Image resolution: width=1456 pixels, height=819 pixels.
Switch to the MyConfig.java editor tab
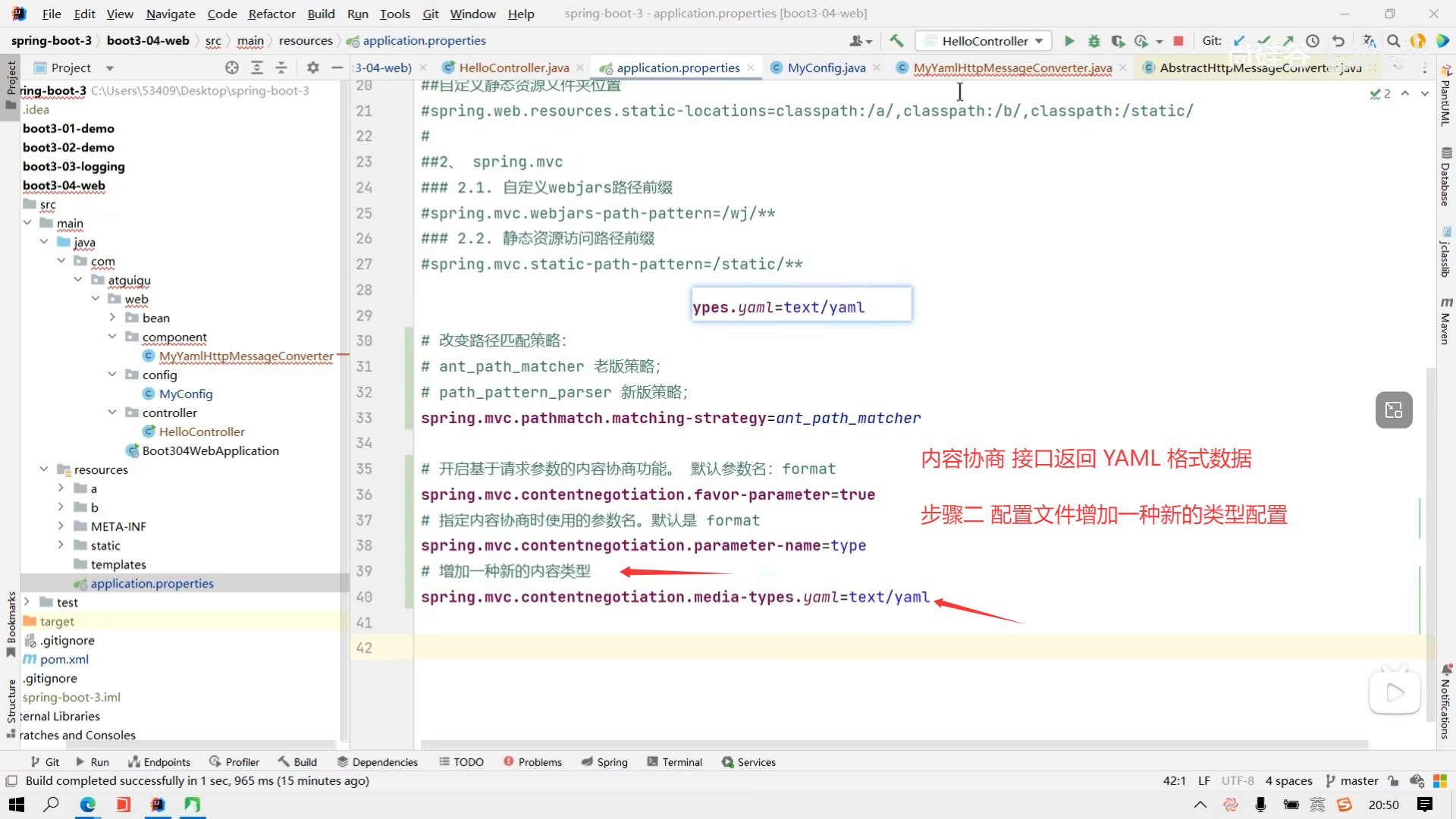(x=826, y=67)
